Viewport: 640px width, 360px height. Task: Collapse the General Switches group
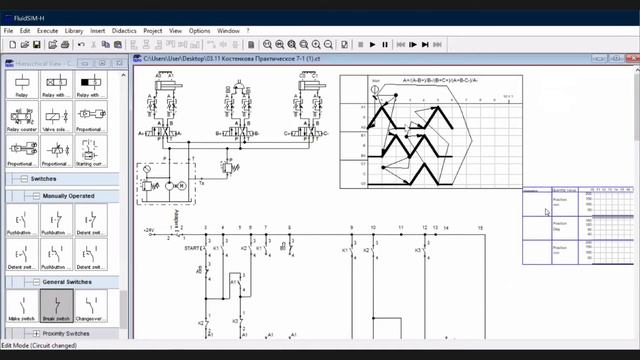click(36, 282)
